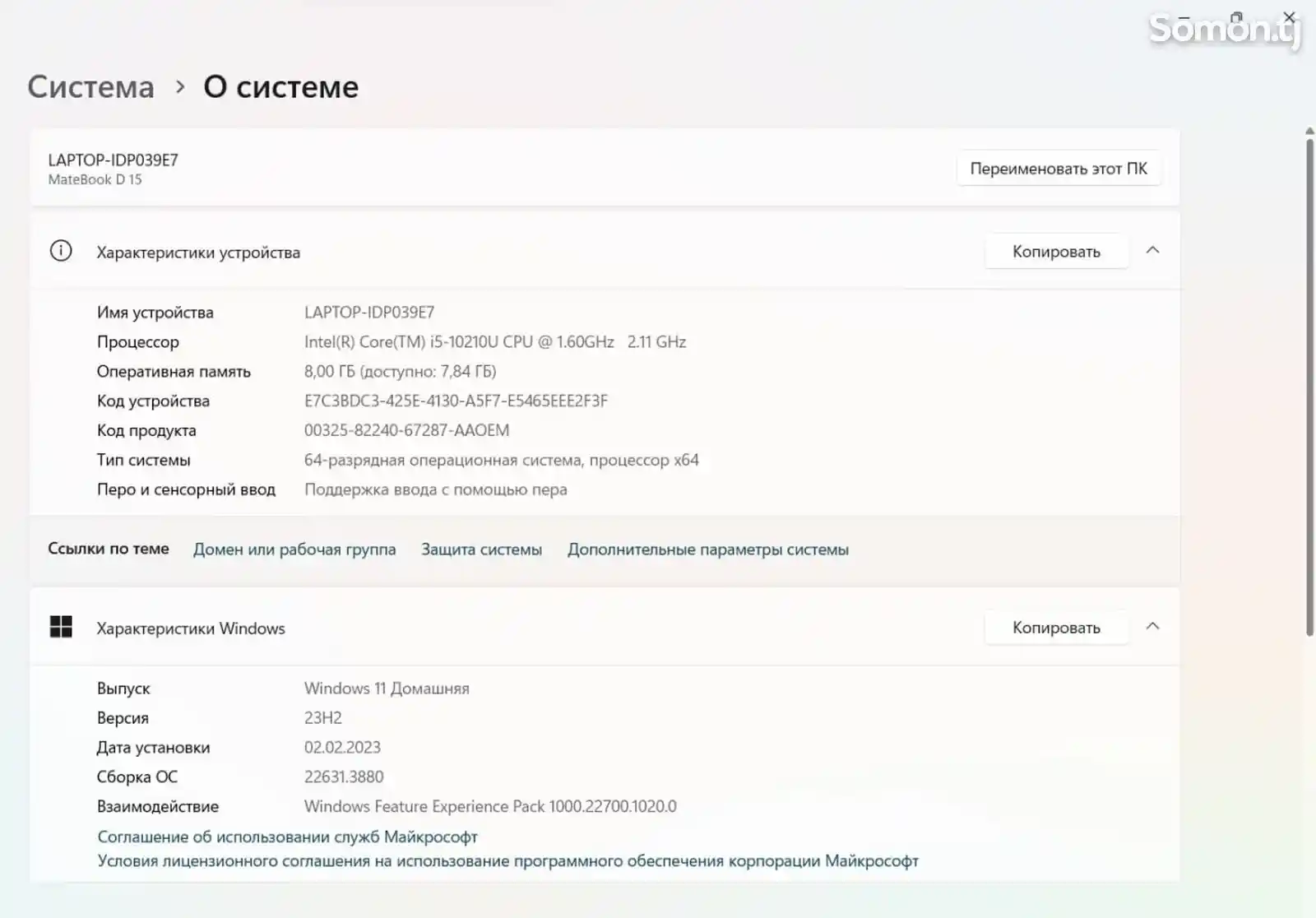1316x918 pixels.
Task: Open Дополнительные параметры системы link
Action: [708, 549]
